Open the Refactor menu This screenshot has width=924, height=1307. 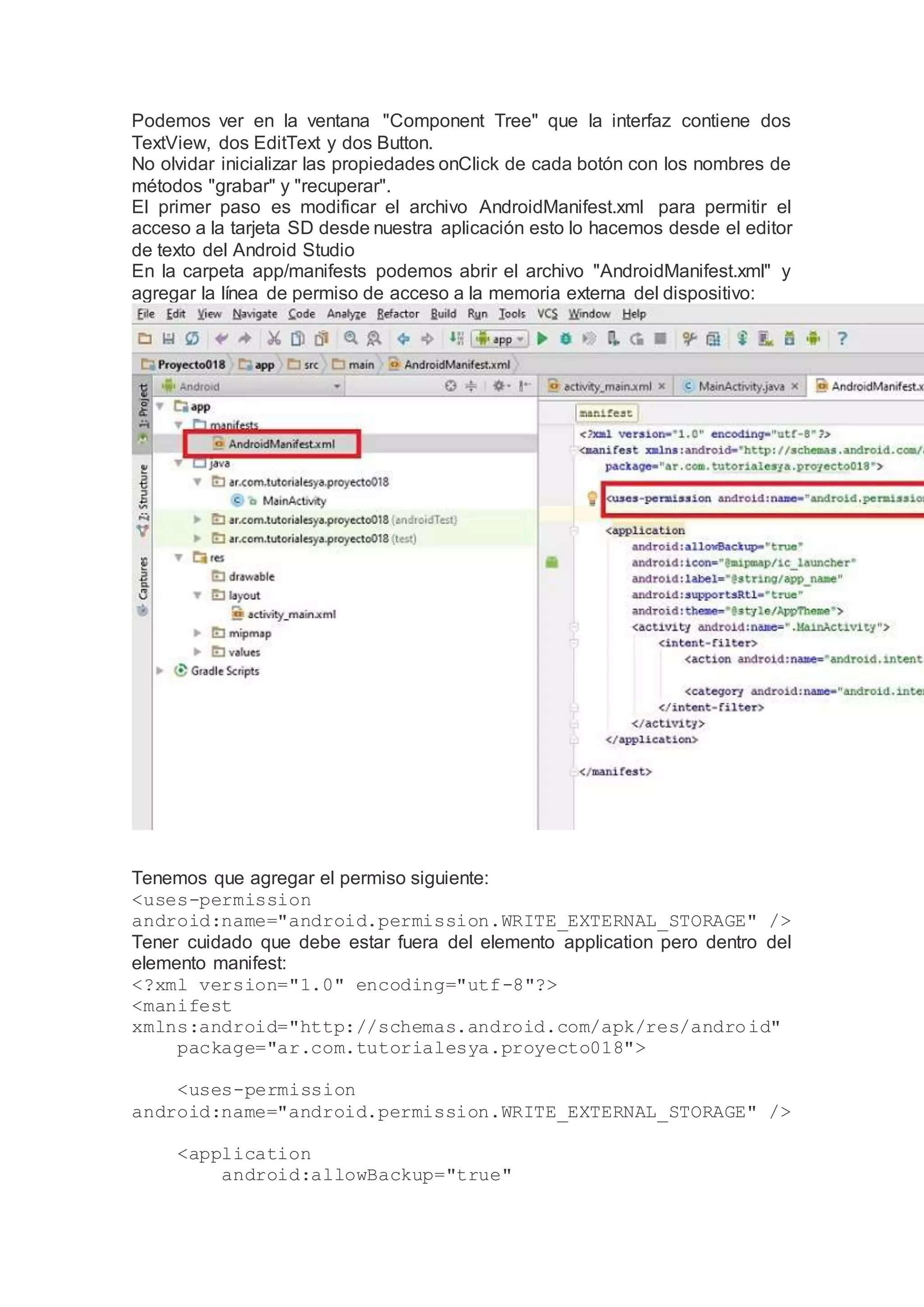click(x=397, y=314)
